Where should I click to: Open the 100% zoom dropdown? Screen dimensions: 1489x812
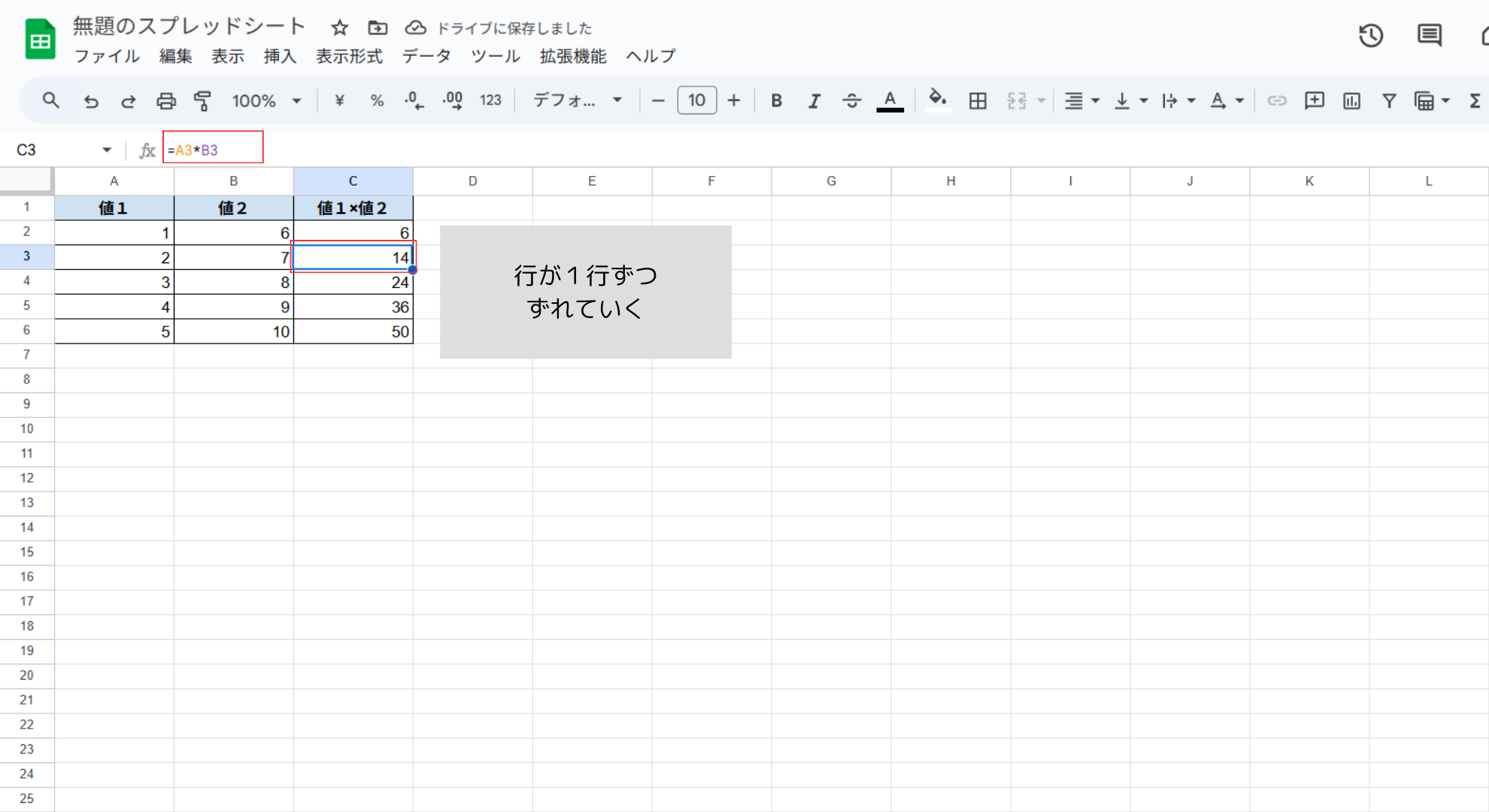pos(266,101)
